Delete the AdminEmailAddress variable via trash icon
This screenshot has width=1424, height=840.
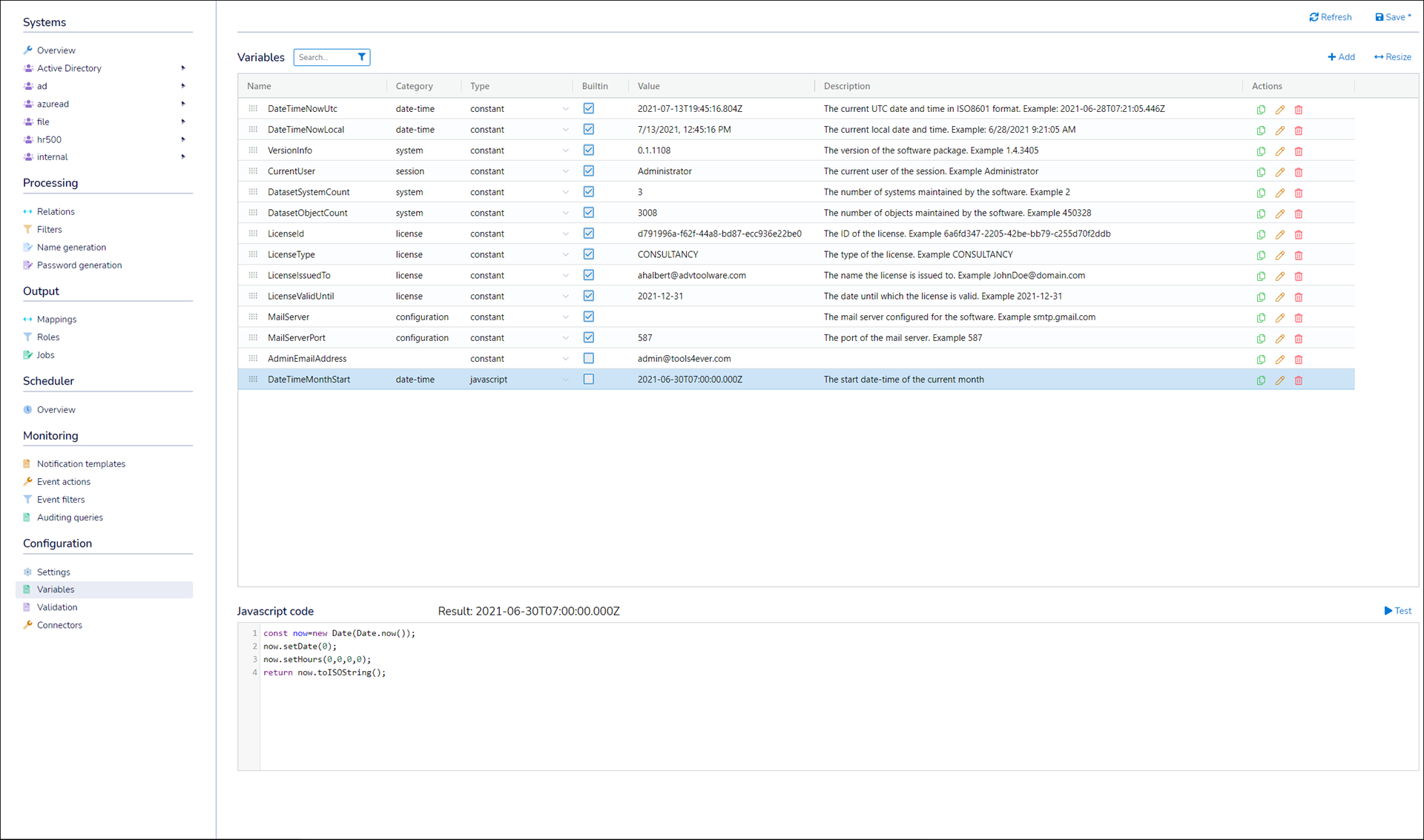point(1299,360)
